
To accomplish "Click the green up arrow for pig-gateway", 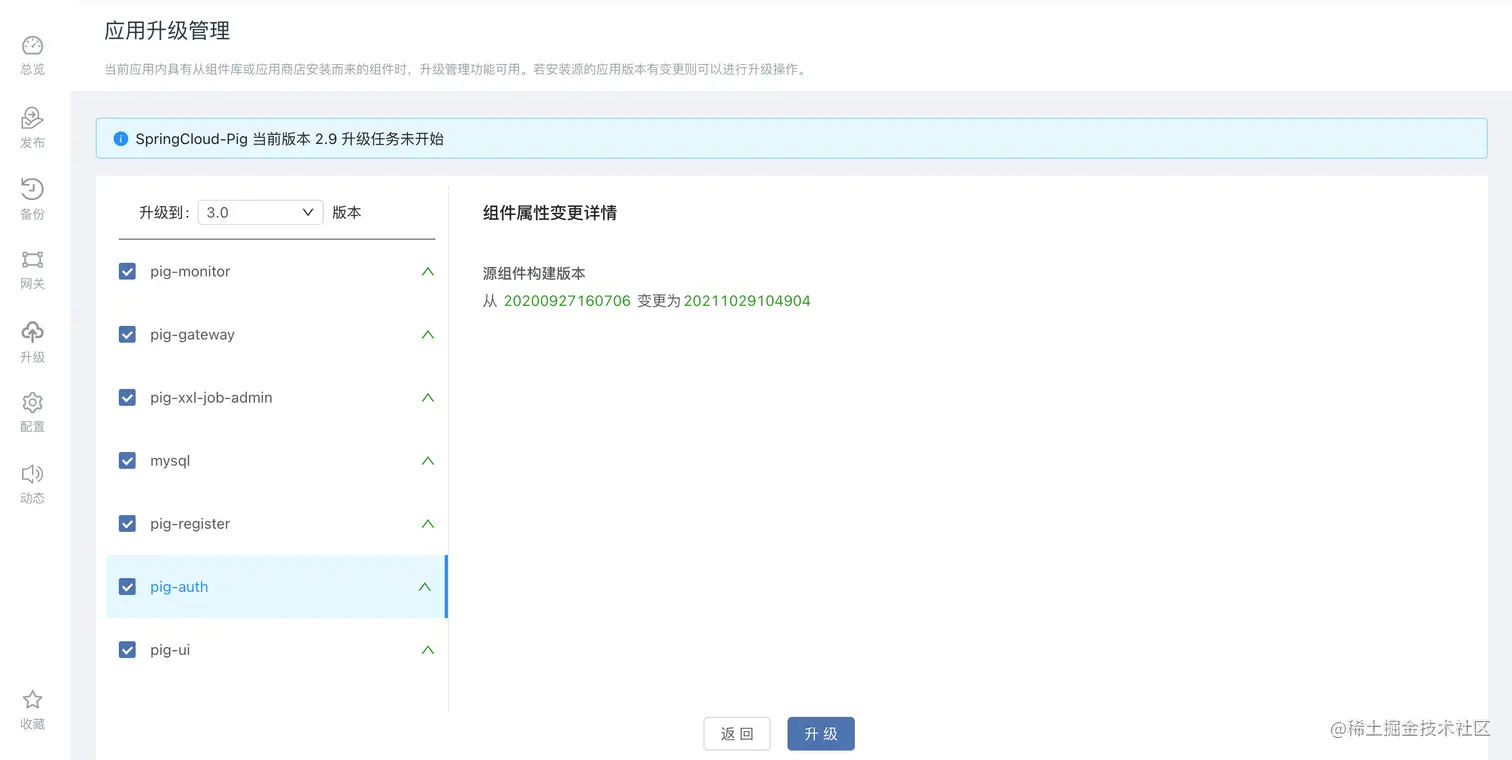I will 428,334.
